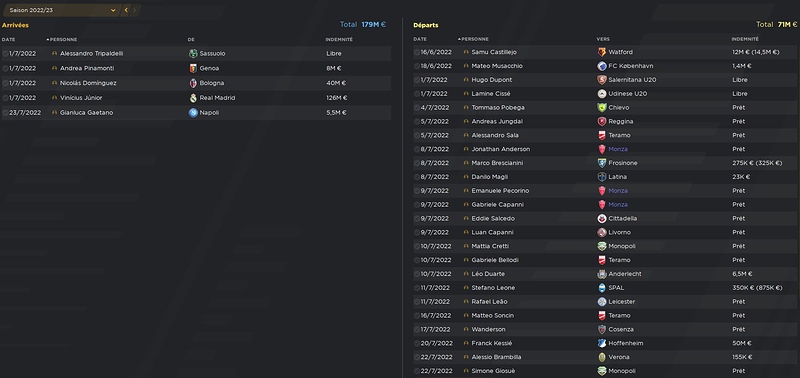
Task: Click the Anderlecht club badge
Action: (x=602, y=274)
